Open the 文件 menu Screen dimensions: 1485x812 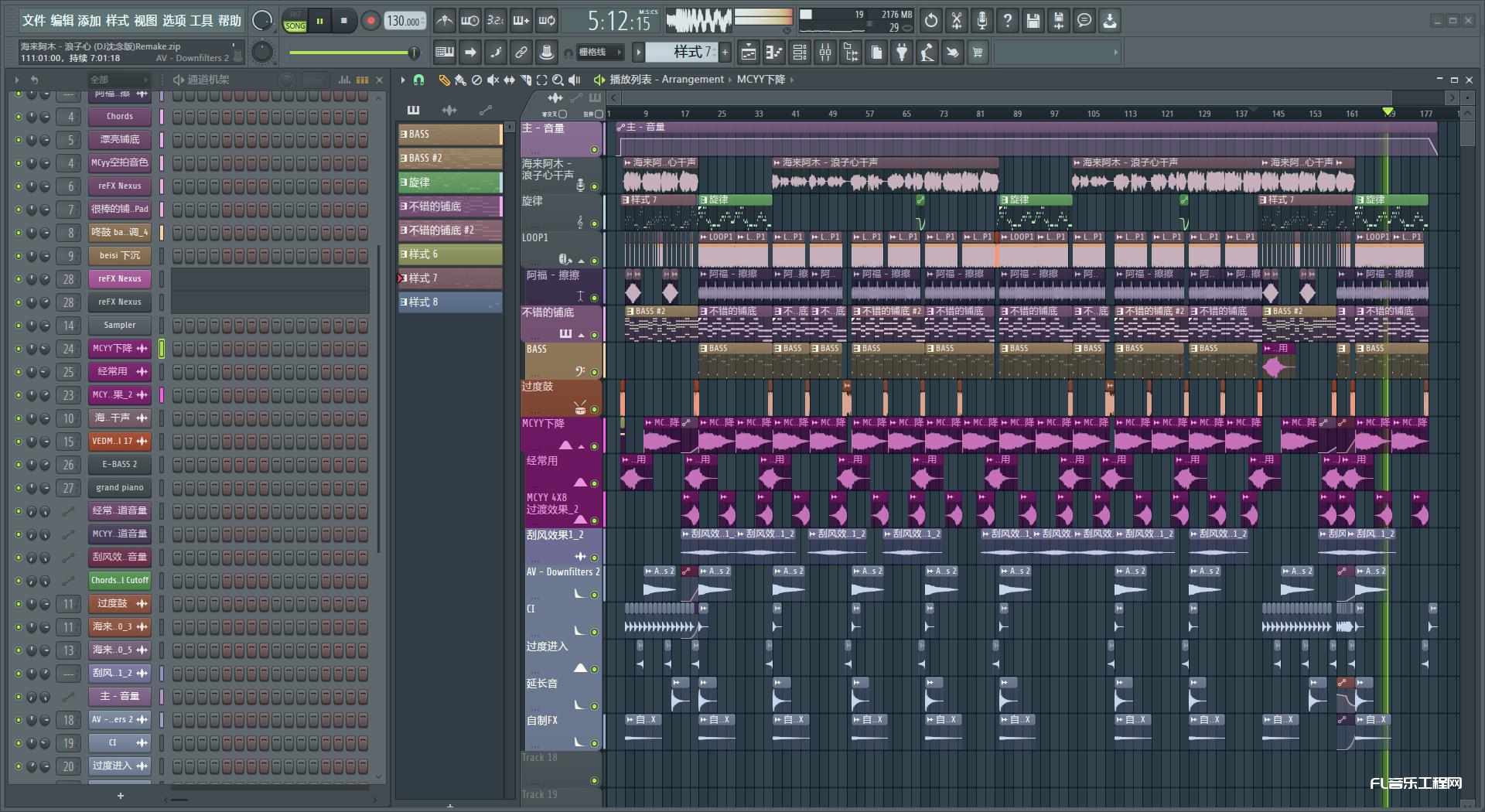(34, 21)
